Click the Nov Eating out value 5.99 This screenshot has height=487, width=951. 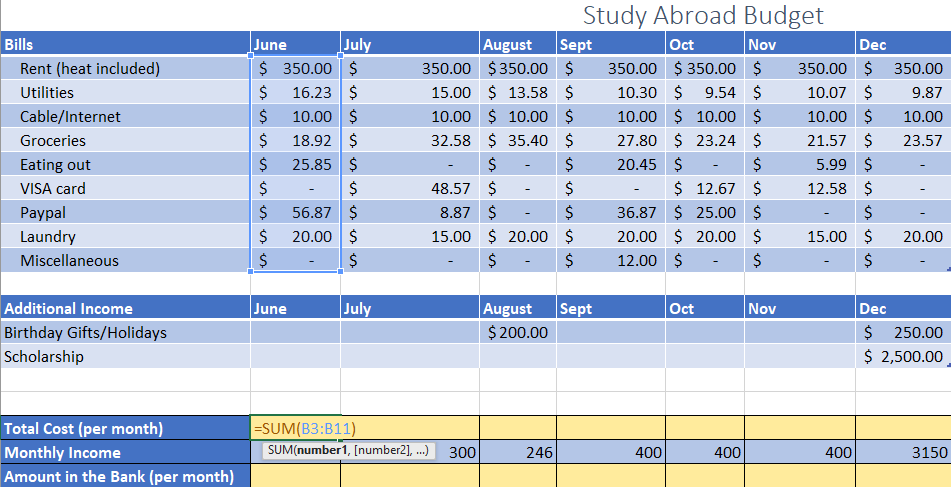click(800, 164)
